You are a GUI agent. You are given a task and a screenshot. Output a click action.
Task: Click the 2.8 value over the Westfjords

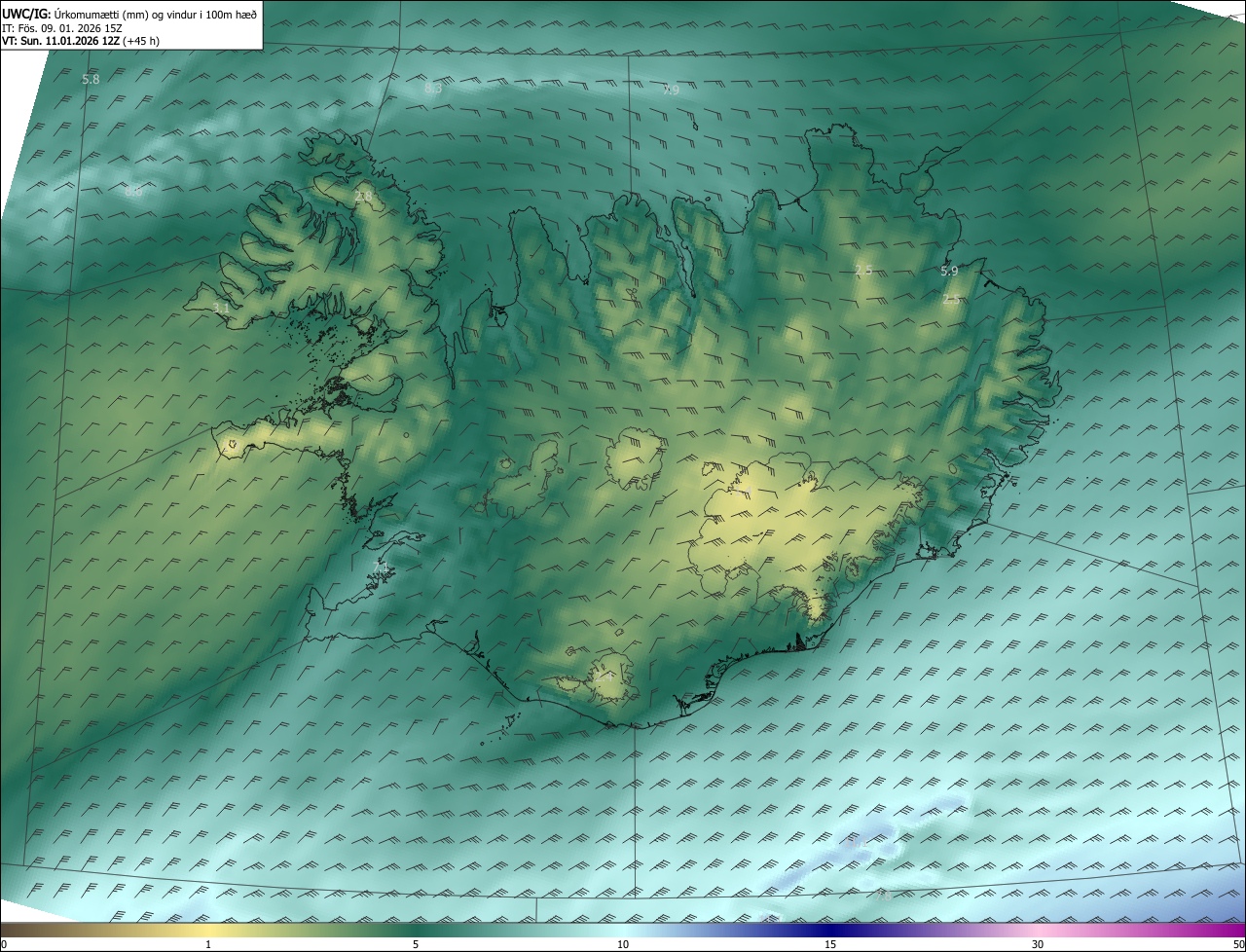click(x=364, y=197)
